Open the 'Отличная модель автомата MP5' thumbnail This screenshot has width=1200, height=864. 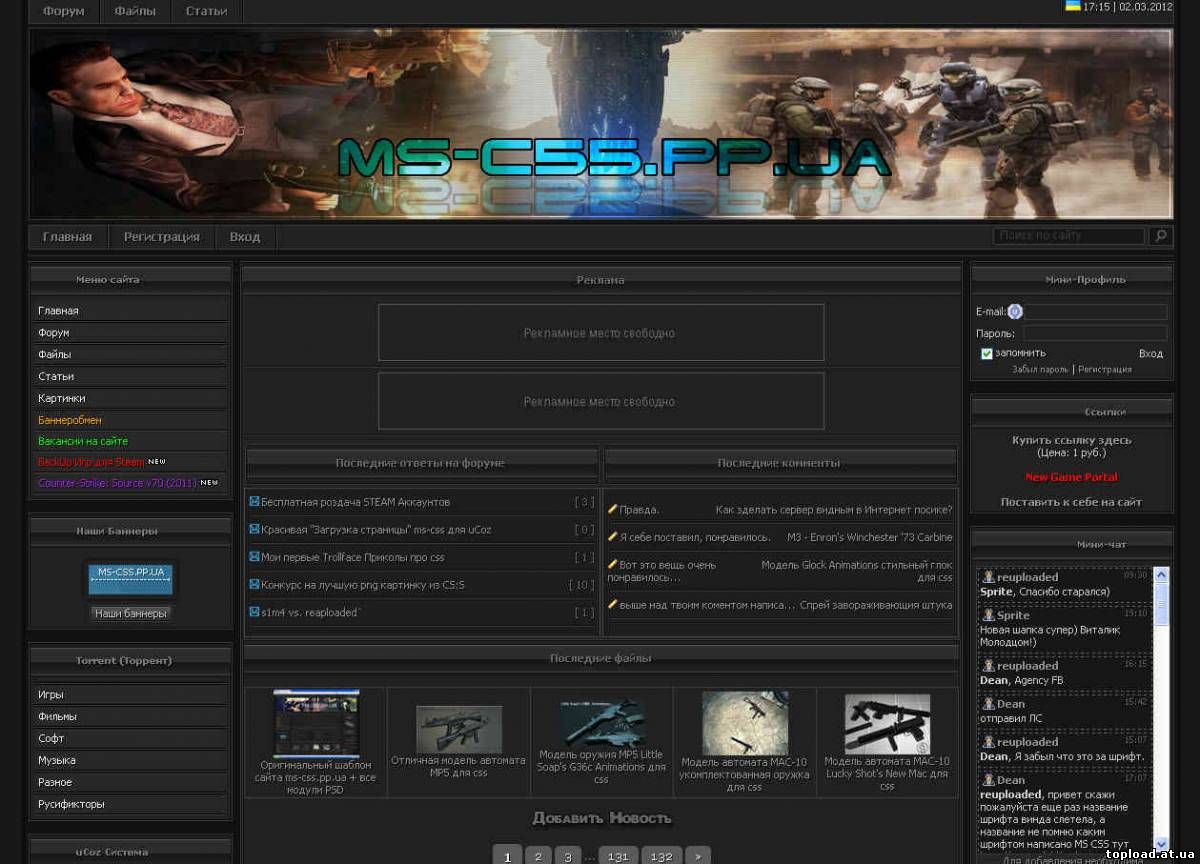pos(459,729)
